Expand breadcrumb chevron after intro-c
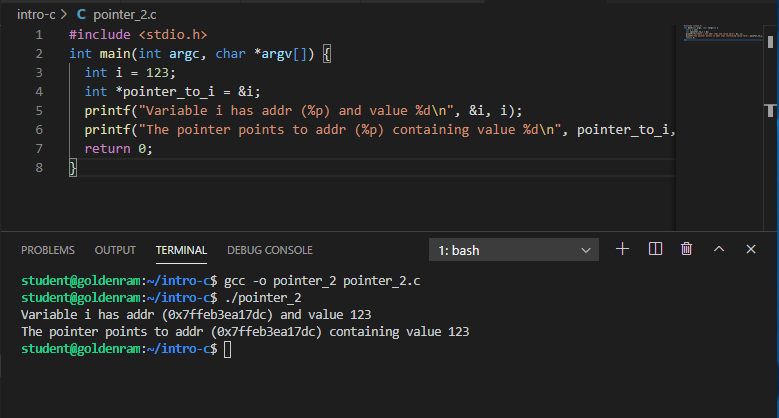 [64, 15]
